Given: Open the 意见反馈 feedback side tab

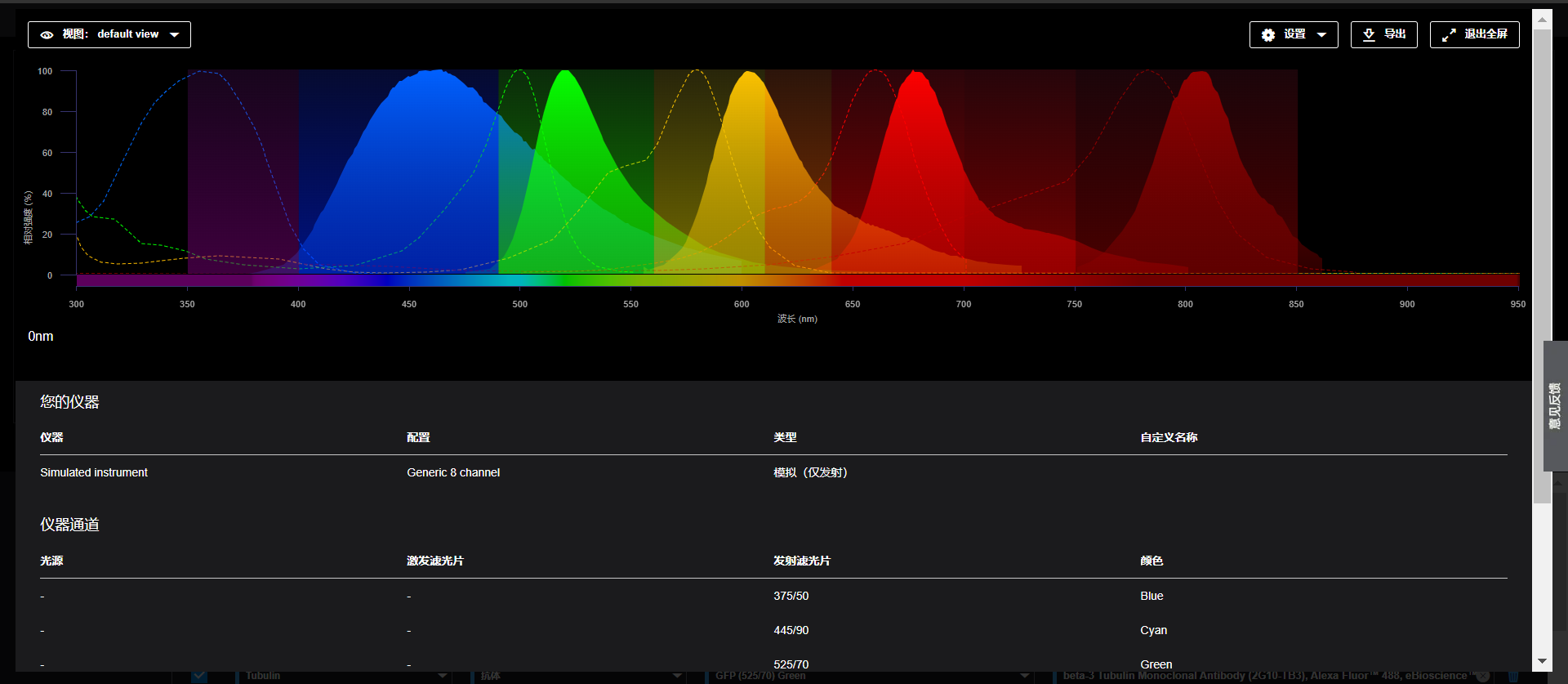Looking at the screenshot, I should [1554, 406].
